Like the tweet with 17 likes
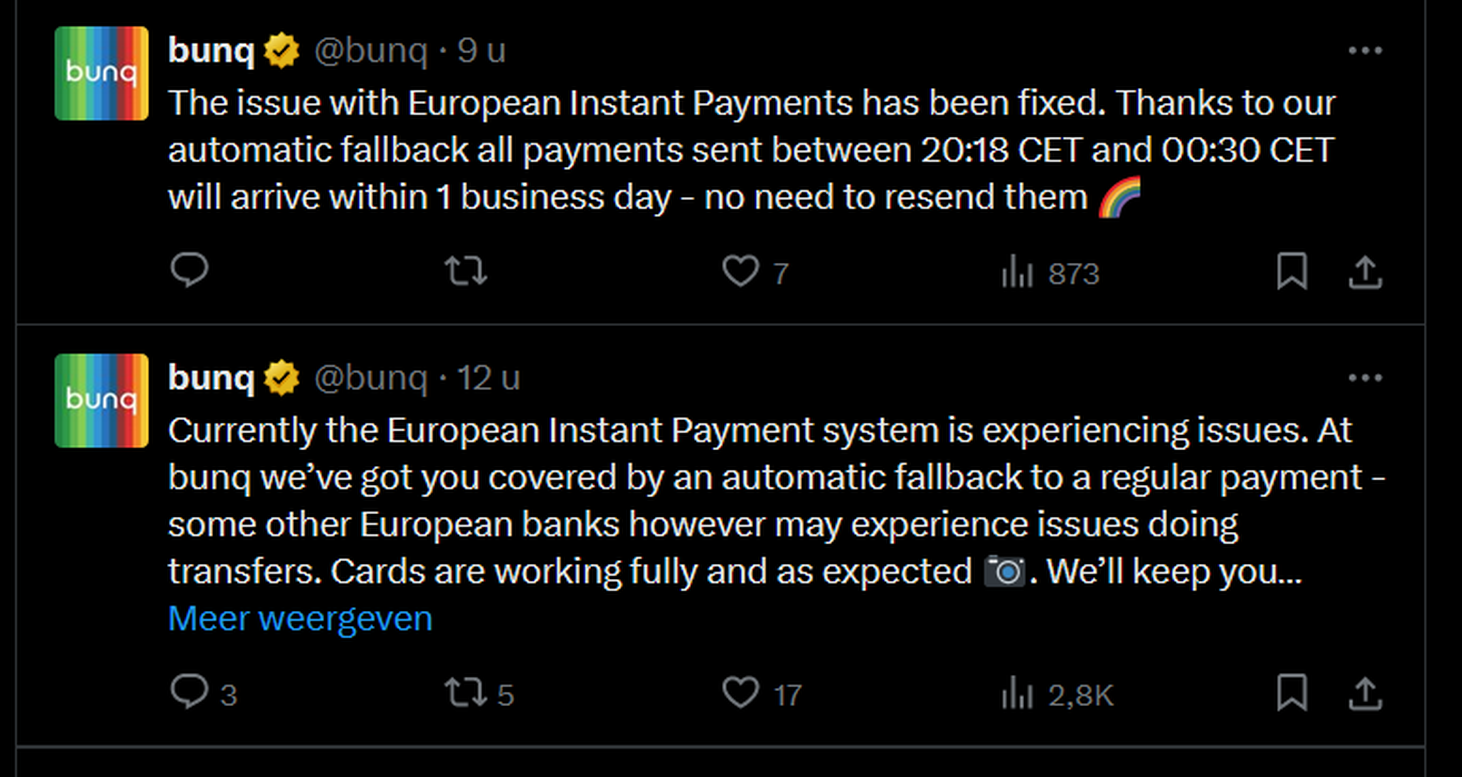Image resolution: width=1462 pixels, height=777 pixels. coord(761,693)
